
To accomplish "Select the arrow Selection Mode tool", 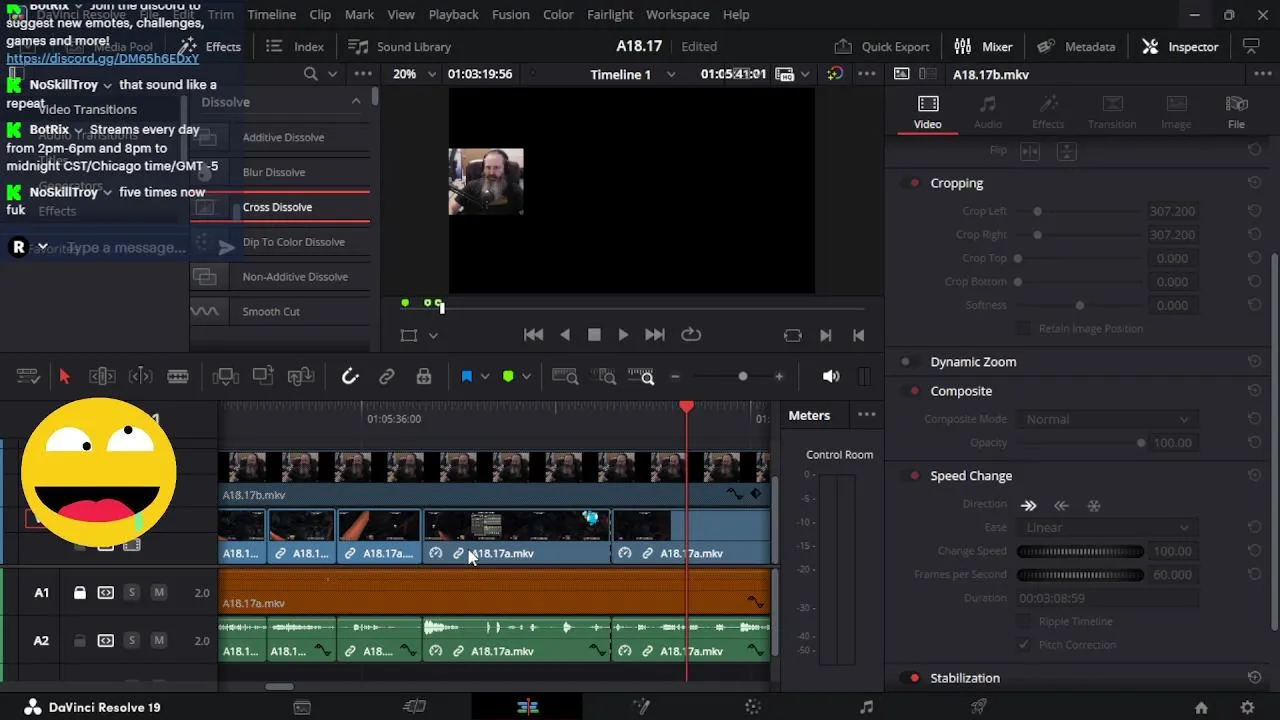I will pyautogui.click(x=65, y=376).
